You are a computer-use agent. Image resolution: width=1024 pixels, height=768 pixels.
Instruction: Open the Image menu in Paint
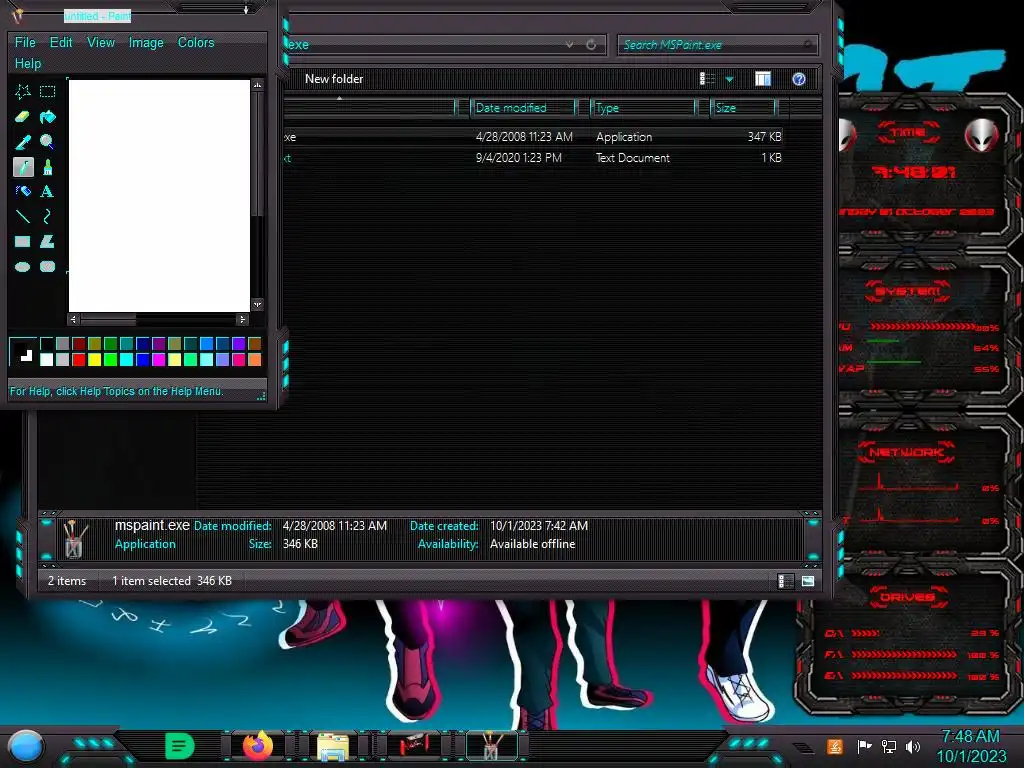coord(146,42)
